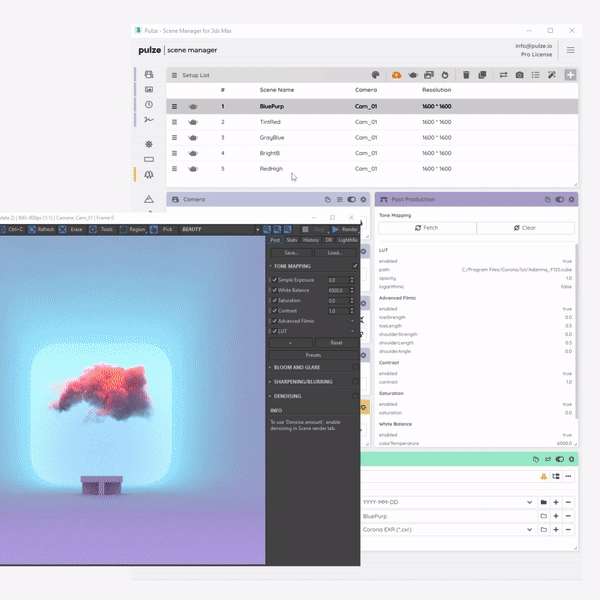Click the curve sidebar icon
600x600 pixels.
(149, 119)
